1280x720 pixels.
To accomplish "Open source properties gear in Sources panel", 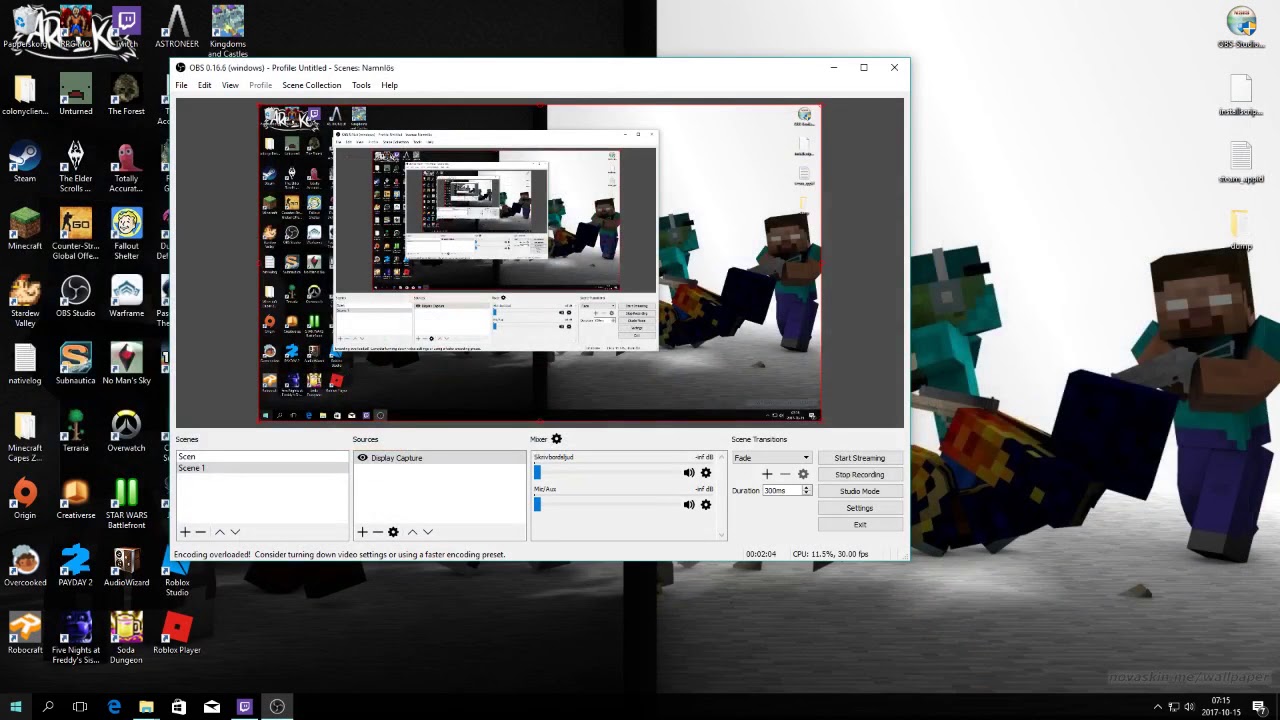I will coord(393,532).
